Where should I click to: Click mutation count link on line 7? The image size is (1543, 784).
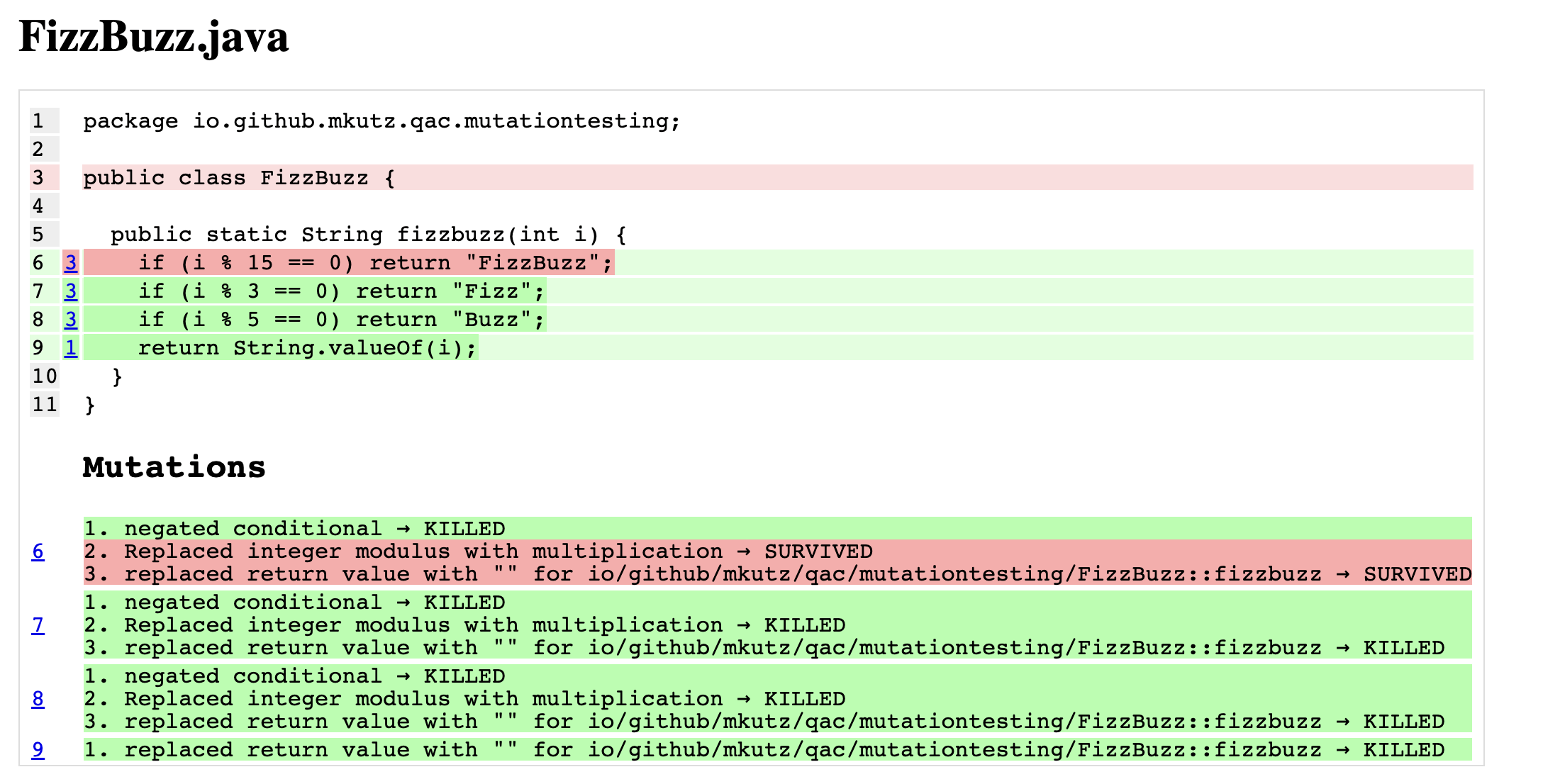[x=71, y=291]
